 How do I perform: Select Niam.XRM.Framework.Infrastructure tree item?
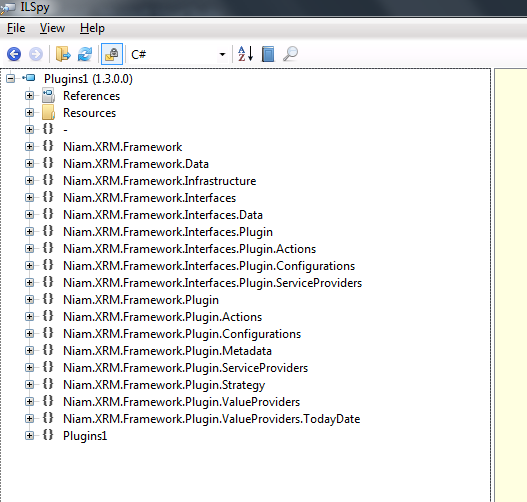160,181
